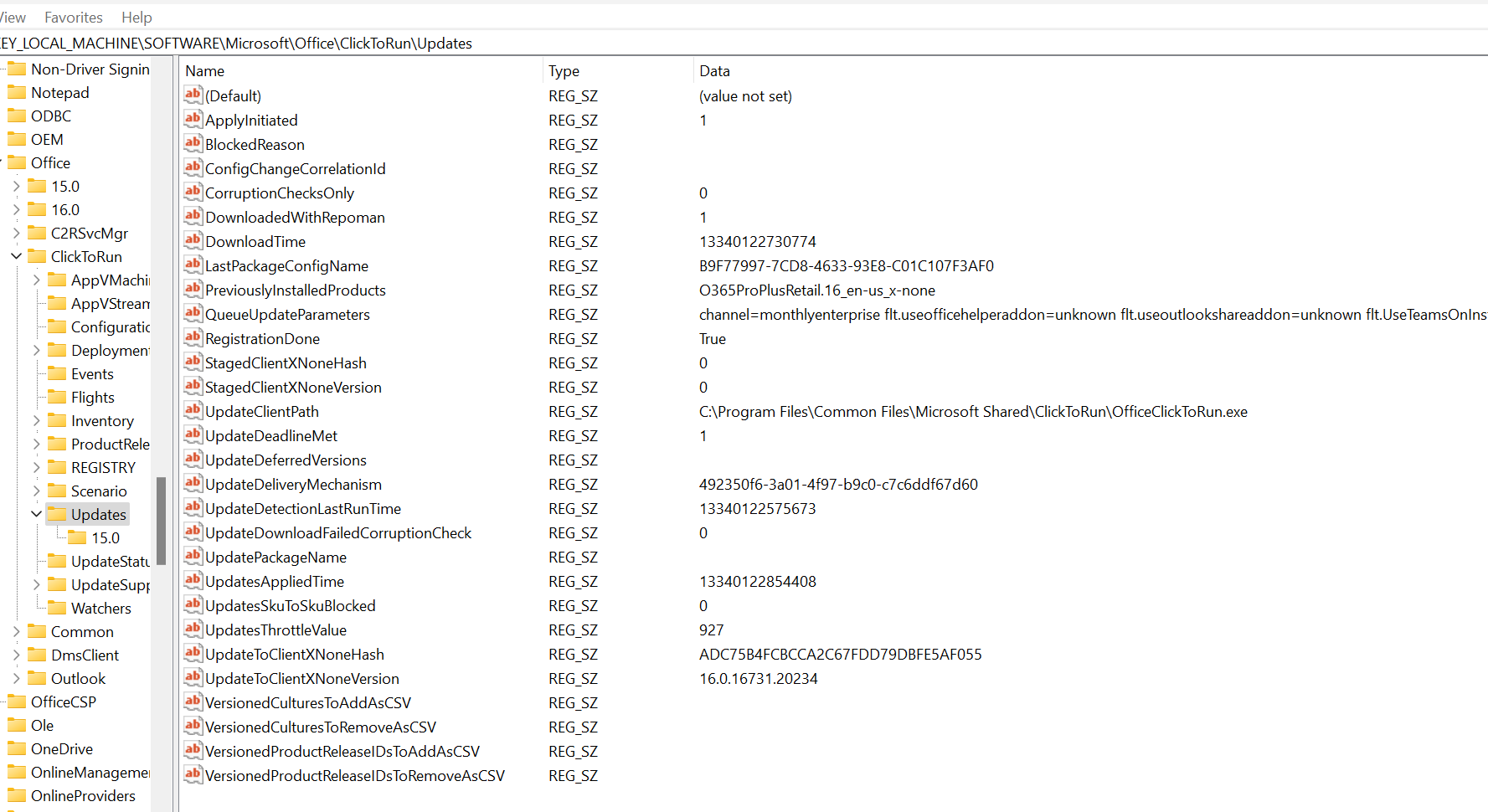Click the registry path address bar
The image size is (1488, 812).
(x=744, y=43)
